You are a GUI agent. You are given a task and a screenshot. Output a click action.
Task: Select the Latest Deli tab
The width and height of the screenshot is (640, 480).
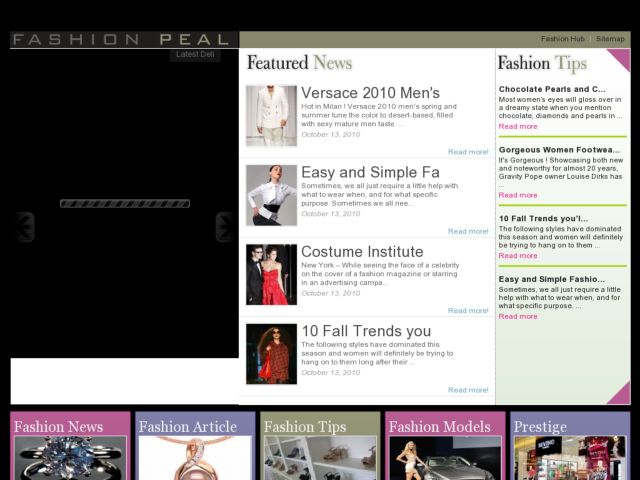[x=195, y=55]
